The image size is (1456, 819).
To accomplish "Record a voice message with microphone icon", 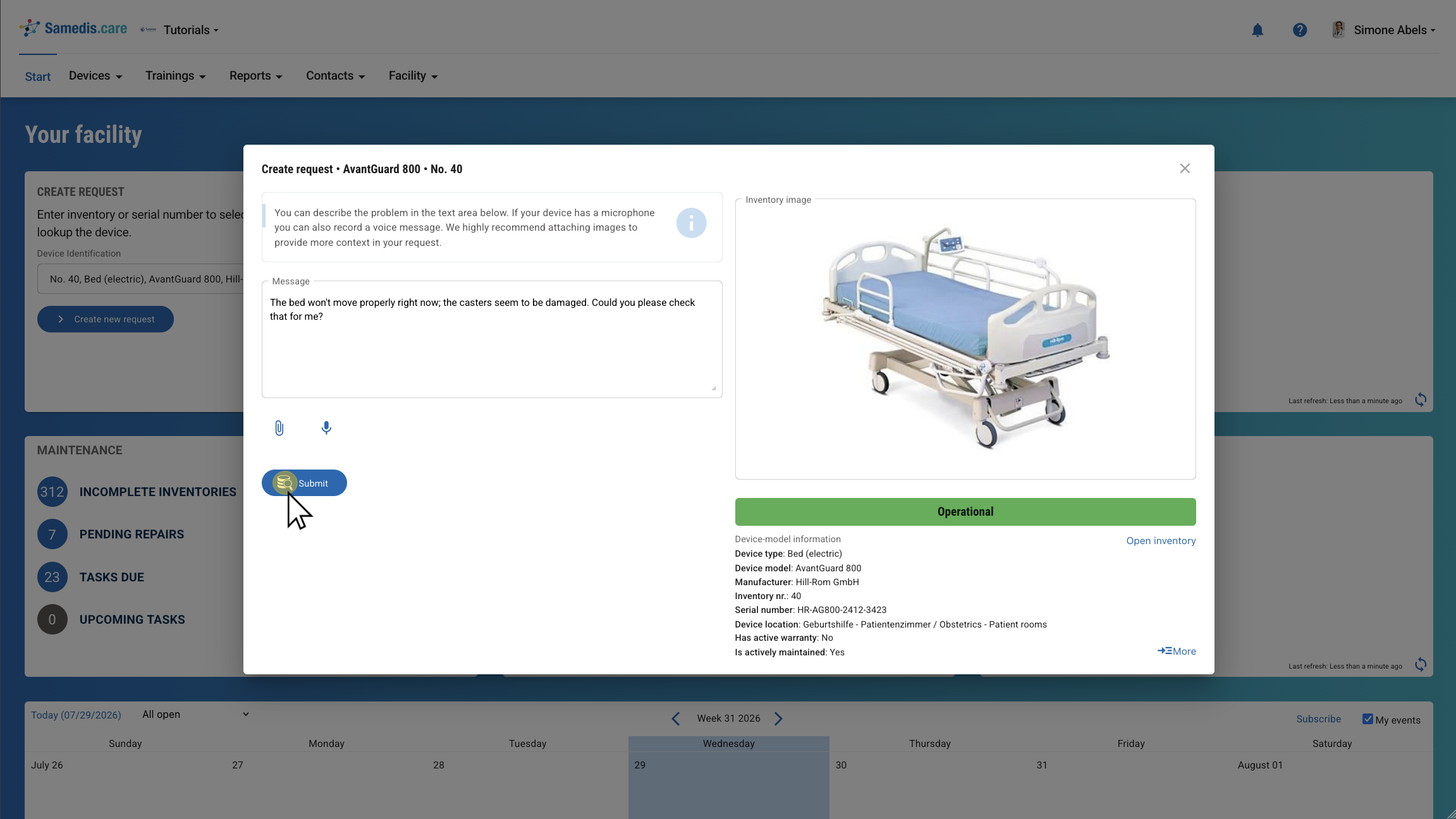I will (x=326, y=428).
